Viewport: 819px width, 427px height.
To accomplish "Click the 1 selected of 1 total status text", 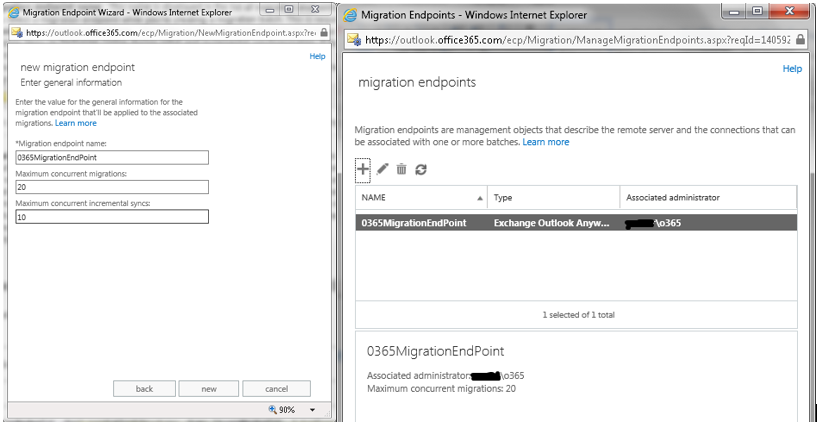I will click(578, 315).
